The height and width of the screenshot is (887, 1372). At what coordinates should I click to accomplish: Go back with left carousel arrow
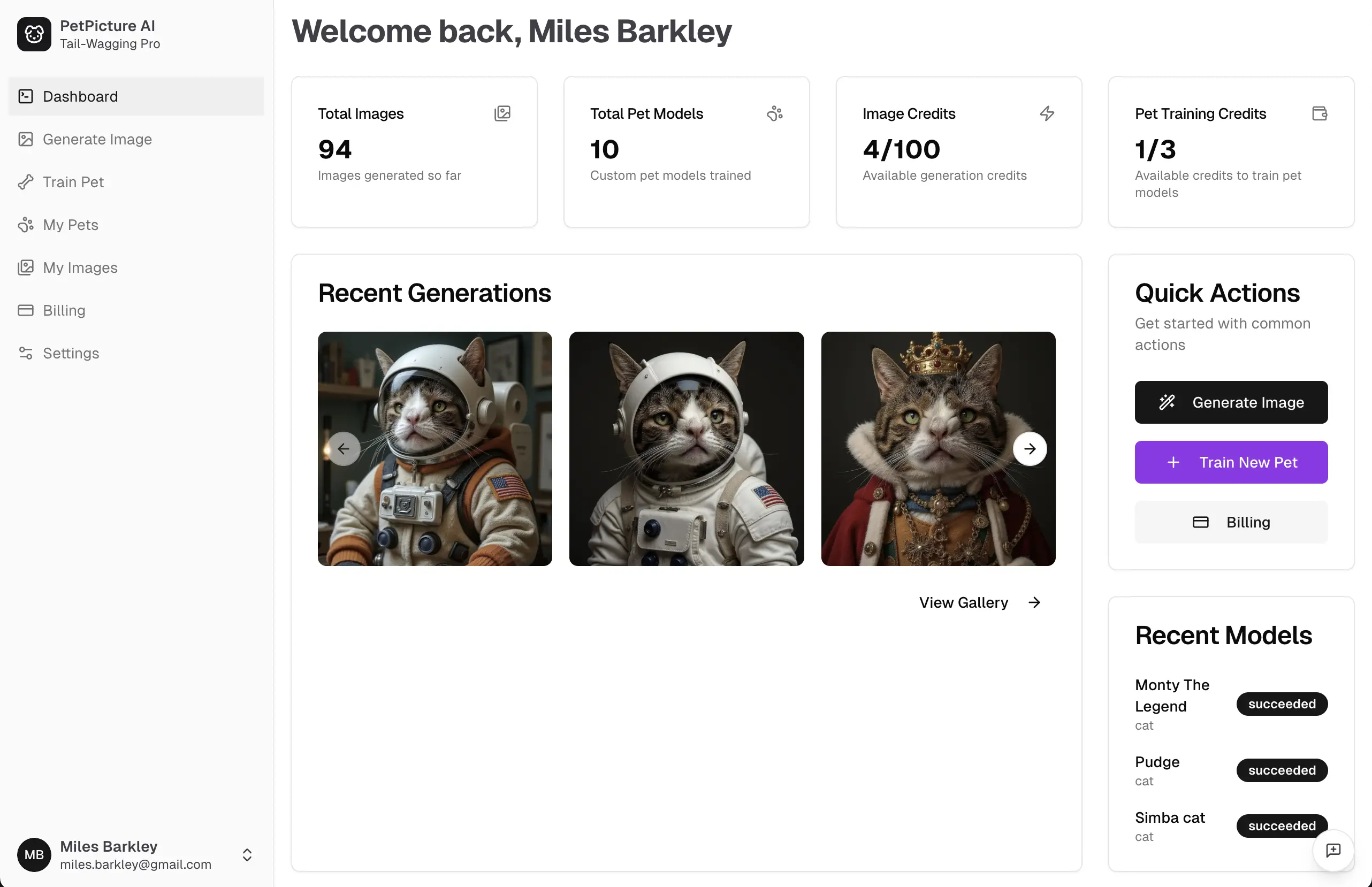tap(344, 449)
